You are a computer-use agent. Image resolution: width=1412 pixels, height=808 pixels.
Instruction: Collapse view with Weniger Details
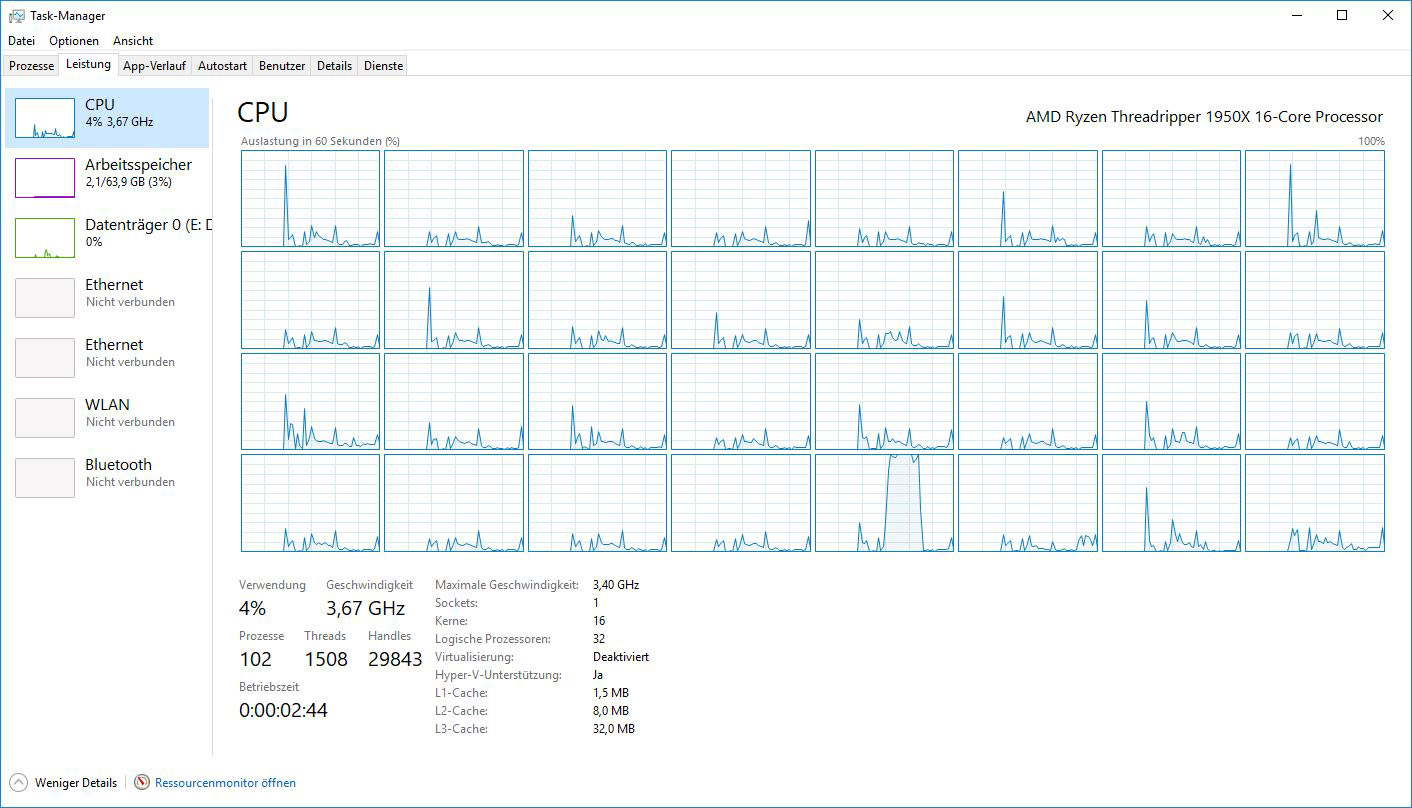point(63,783)
